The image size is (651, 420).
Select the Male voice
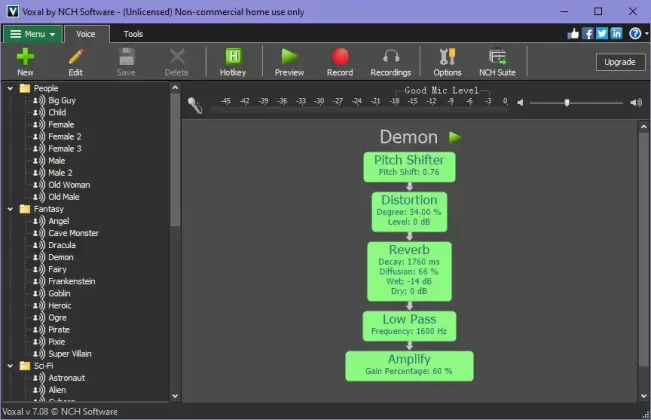[56, 161]
